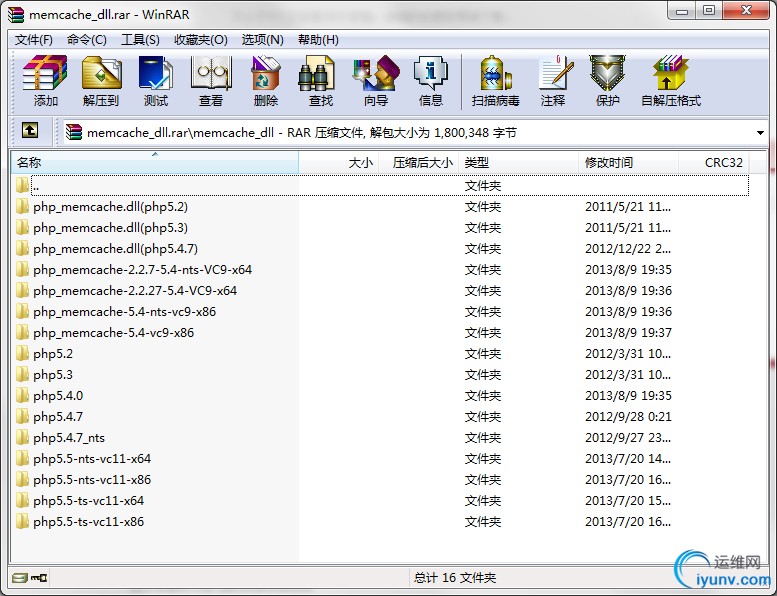The height and width of the screenshot is (596, 777).
Task: Go up one folder level arrow button
Action: [x=30, y=131]
